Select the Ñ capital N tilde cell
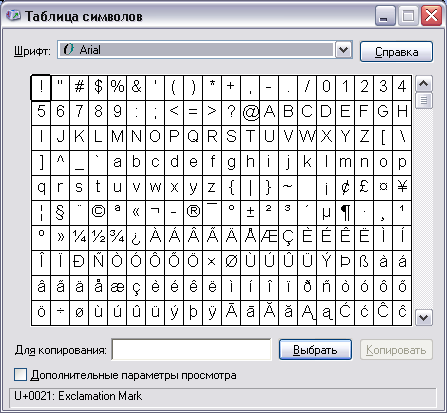The image size is (447, 413). point(98,263)
